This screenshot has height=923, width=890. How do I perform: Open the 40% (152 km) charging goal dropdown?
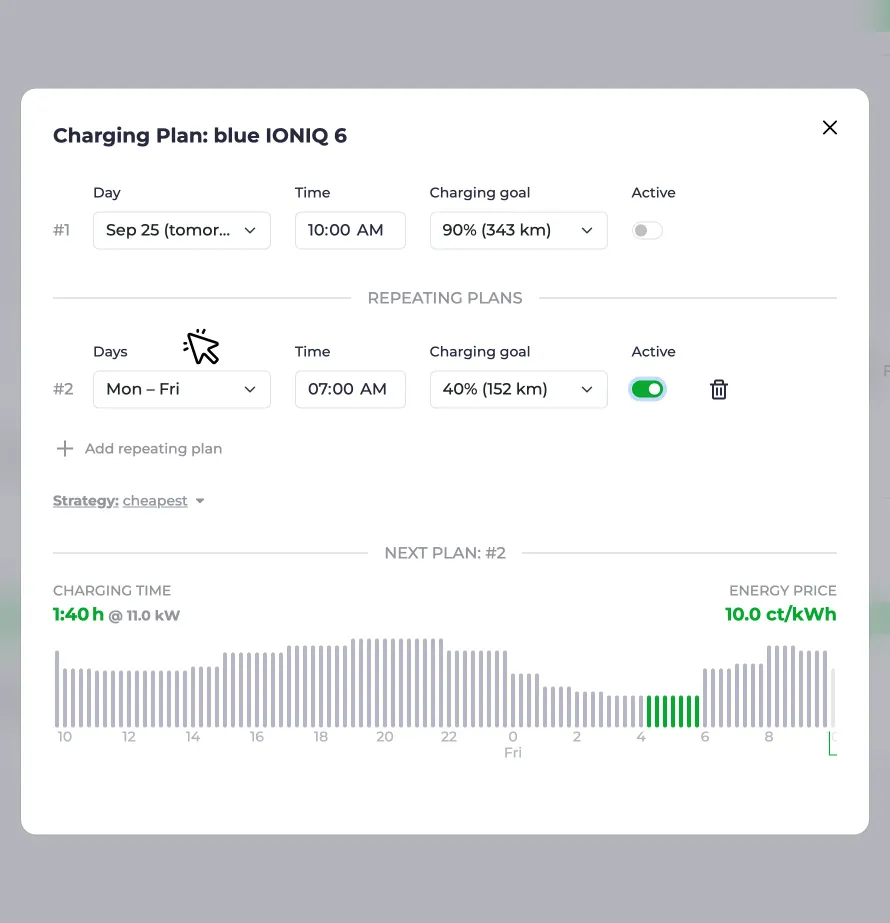[x=518, y=389]
